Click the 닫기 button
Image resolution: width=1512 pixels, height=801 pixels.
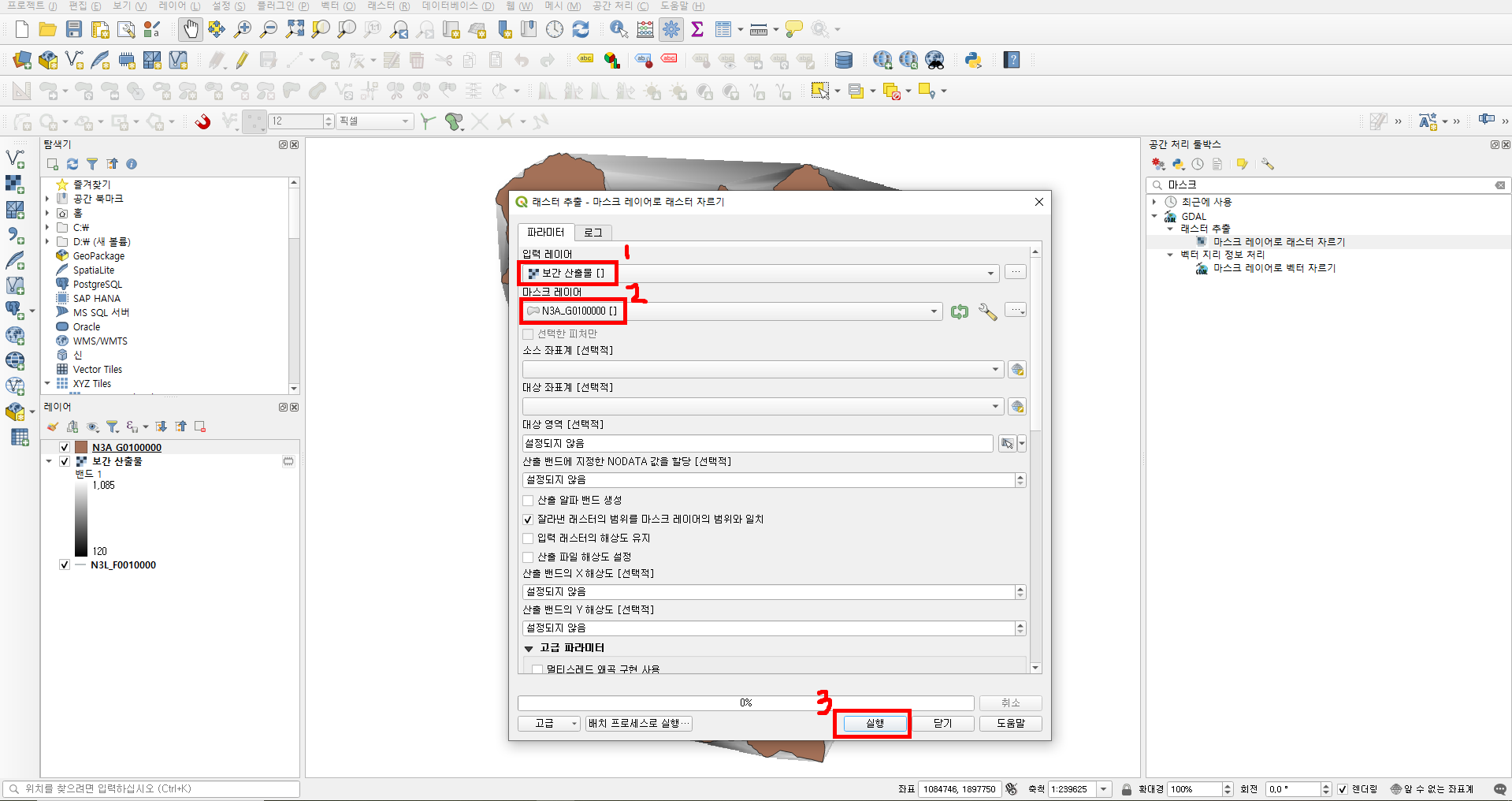pos(943,724)
